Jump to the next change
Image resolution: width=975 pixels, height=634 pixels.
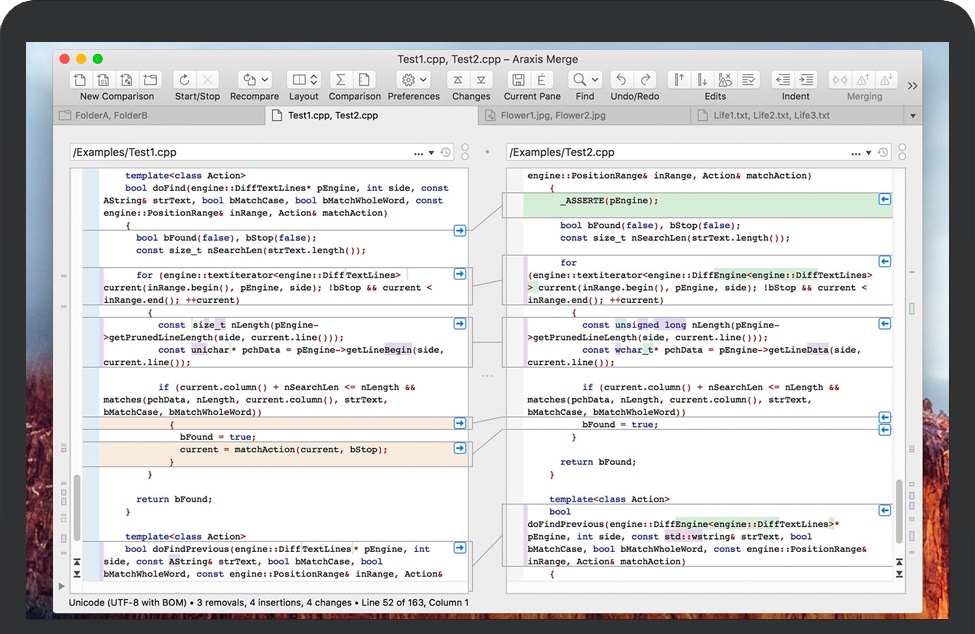click(x=483, y=80)
